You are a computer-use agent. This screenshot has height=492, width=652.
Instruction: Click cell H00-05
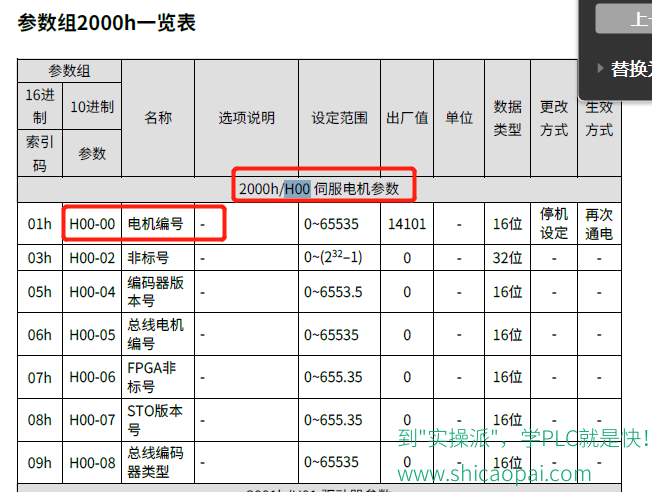coord(92,334)
